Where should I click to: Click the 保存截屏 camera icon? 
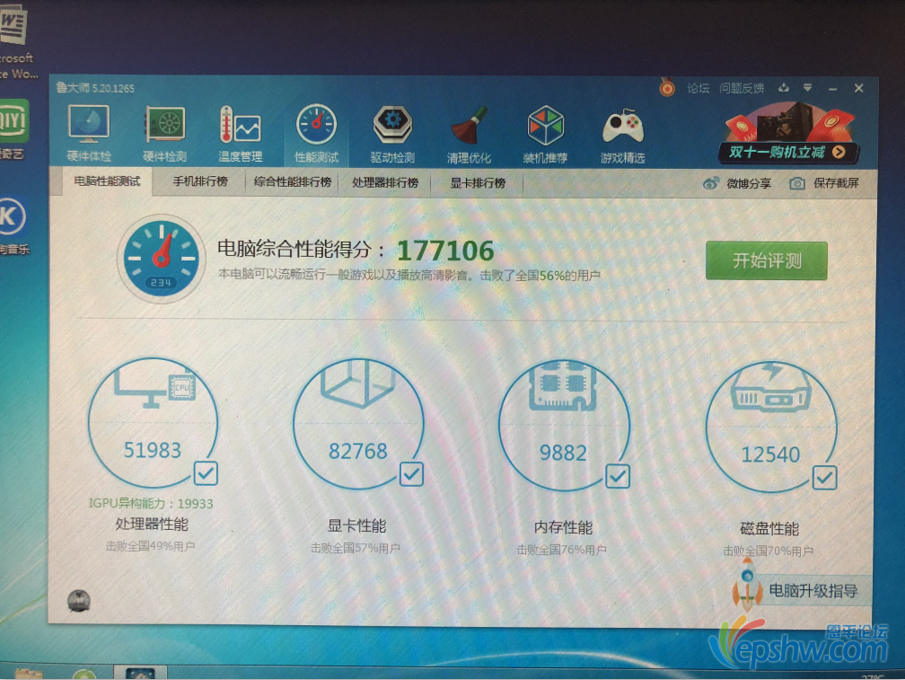click(x=797, y=184)
